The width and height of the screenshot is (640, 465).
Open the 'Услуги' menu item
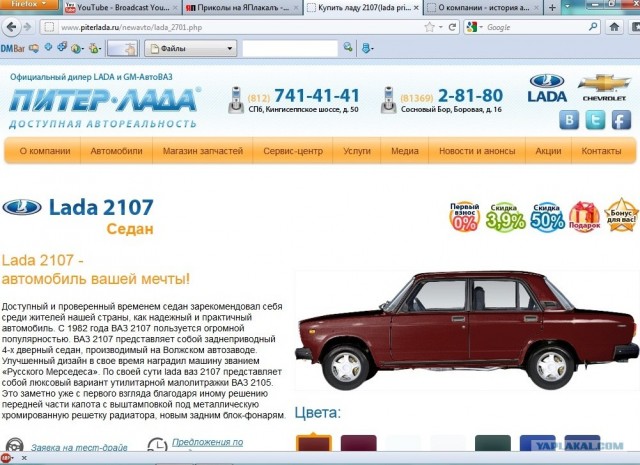pos(357,151)
